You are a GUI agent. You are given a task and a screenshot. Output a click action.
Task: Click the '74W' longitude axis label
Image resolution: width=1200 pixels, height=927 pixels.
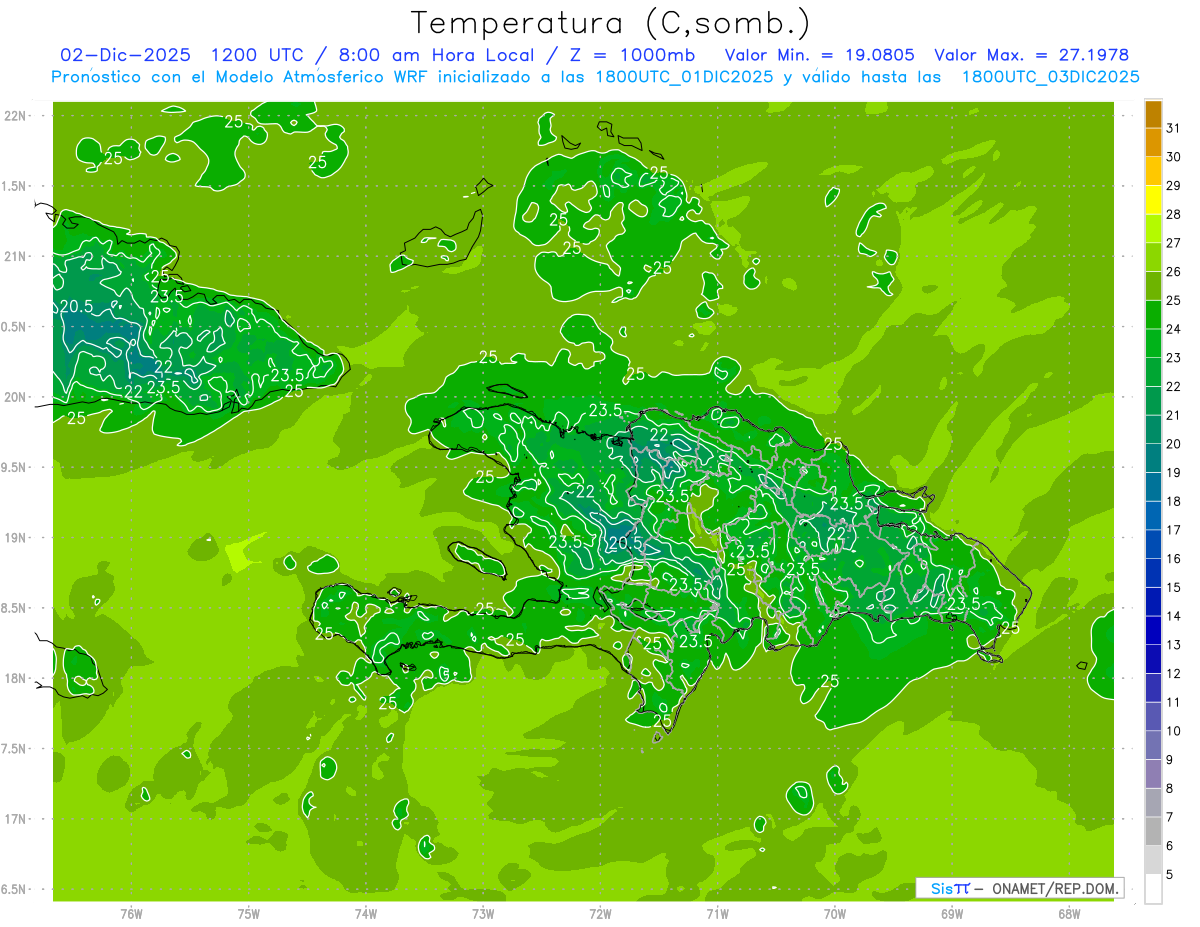point(366,913)
